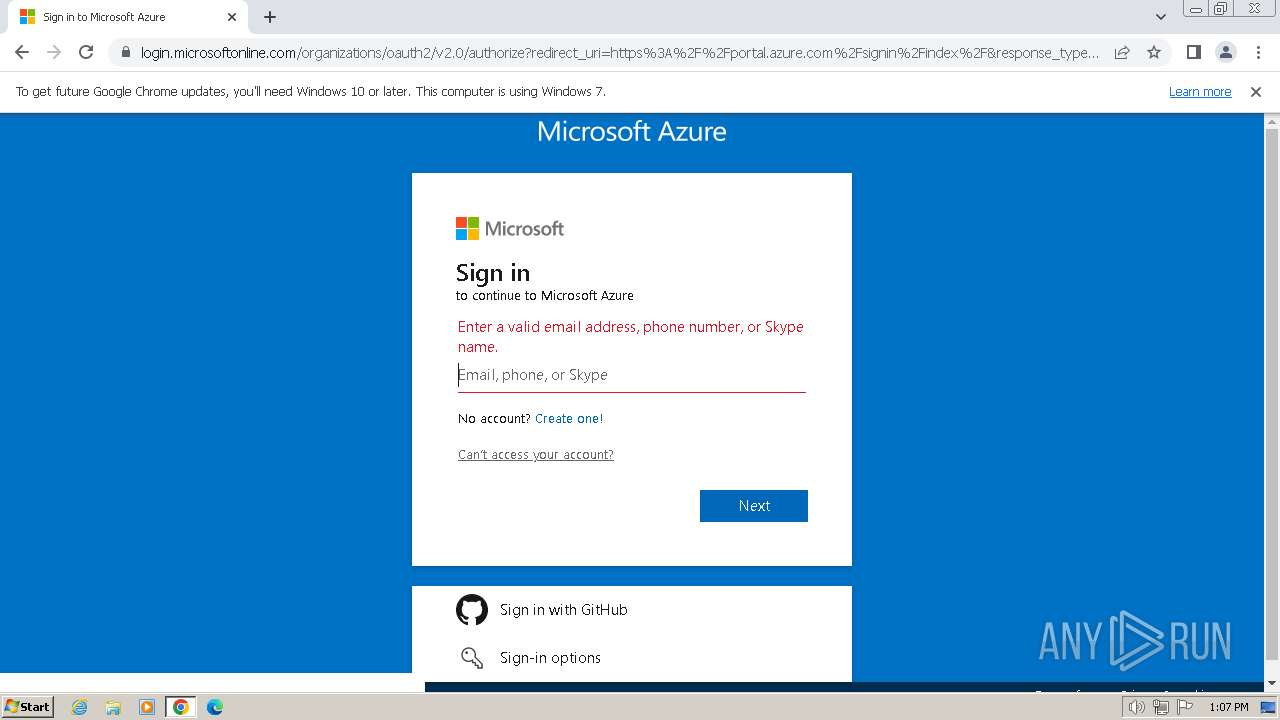Minimize the Chrome window
1280x720 pixels.
pos(1195,9)
